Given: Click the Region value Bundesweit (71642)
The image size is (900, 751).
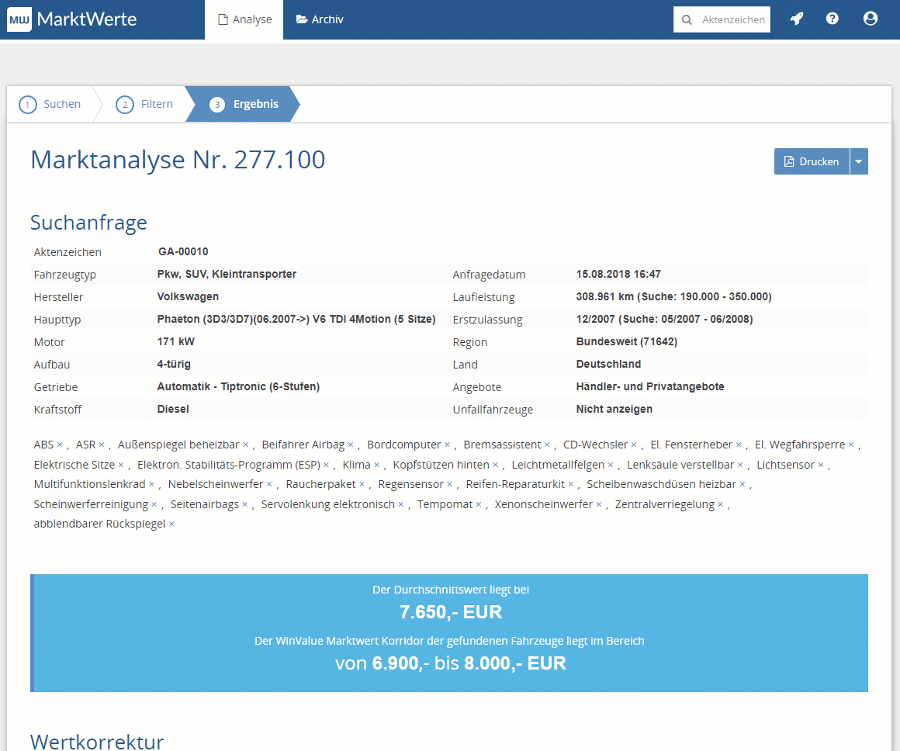Looking at the screenshot, I should [x=627, y=342].
